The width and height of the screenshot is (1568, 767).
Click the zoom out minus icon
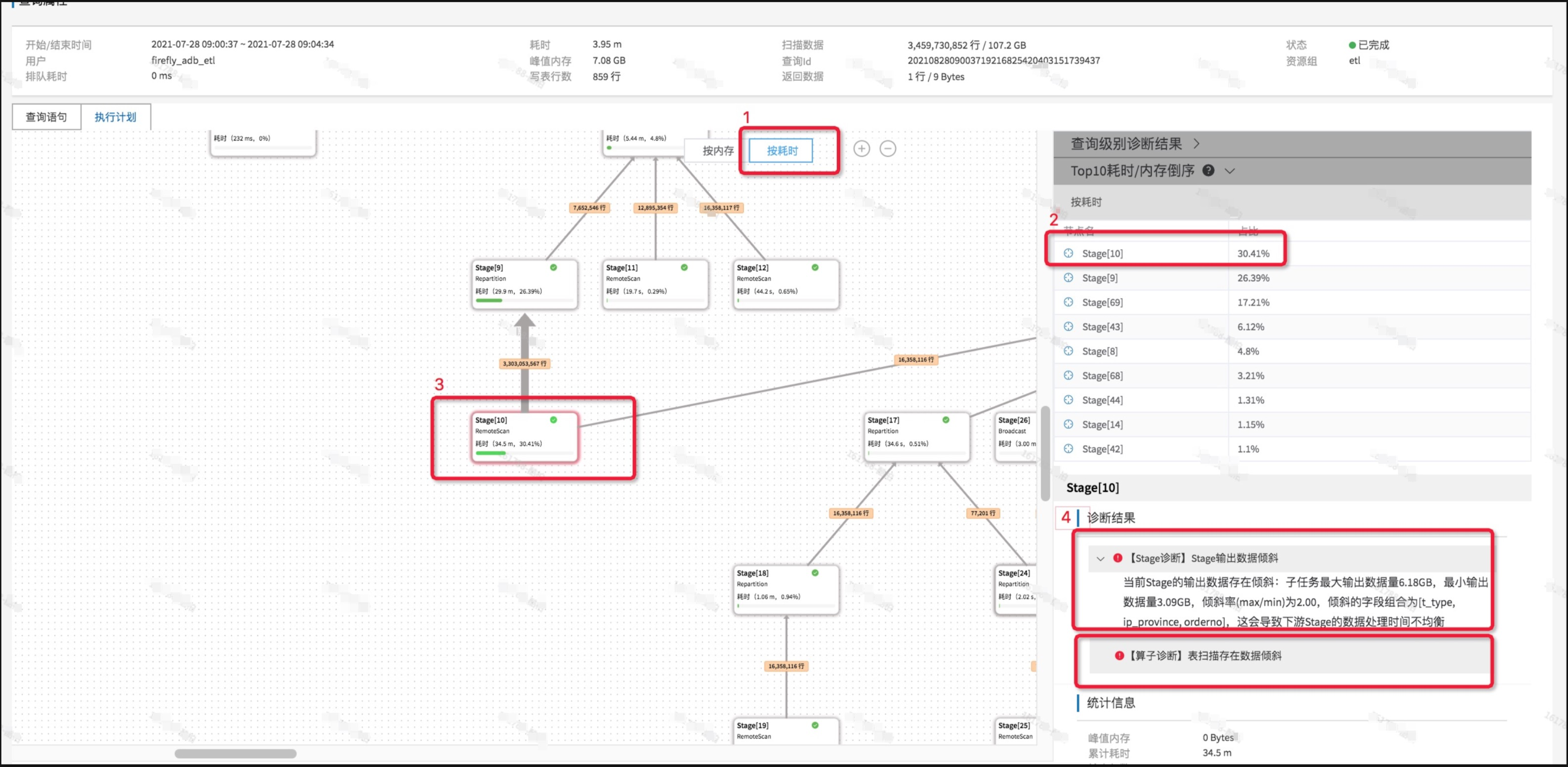pyautogui.click(x=887, y=149)
